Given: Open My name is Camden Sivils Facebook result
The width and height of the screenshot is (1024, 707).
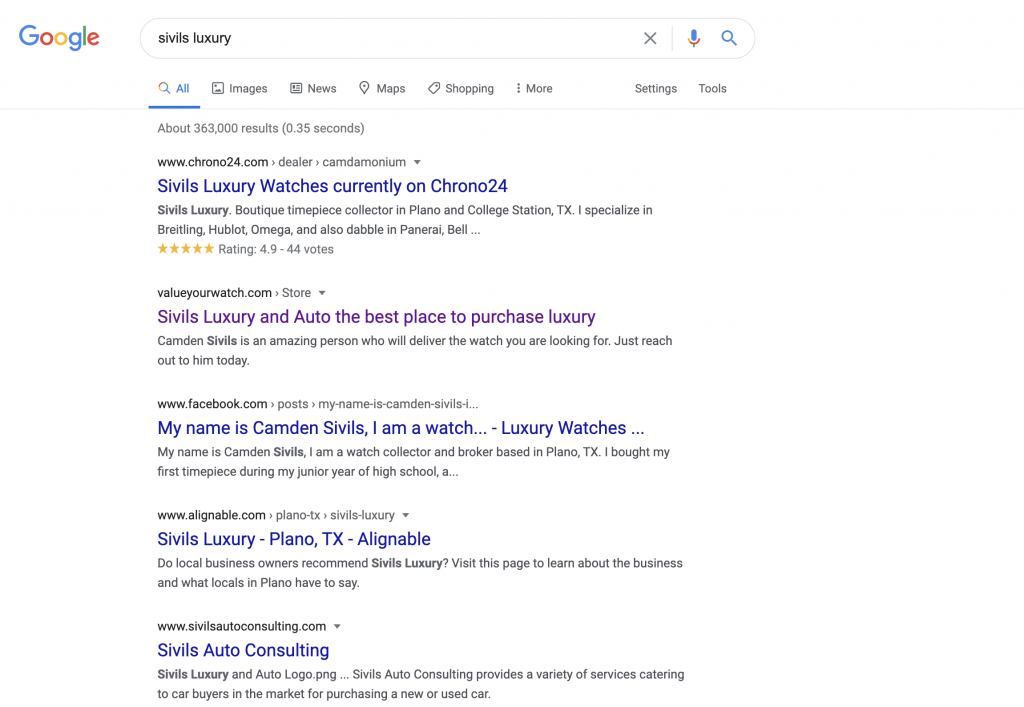Looking at the screenshot, I should (400, 428).
